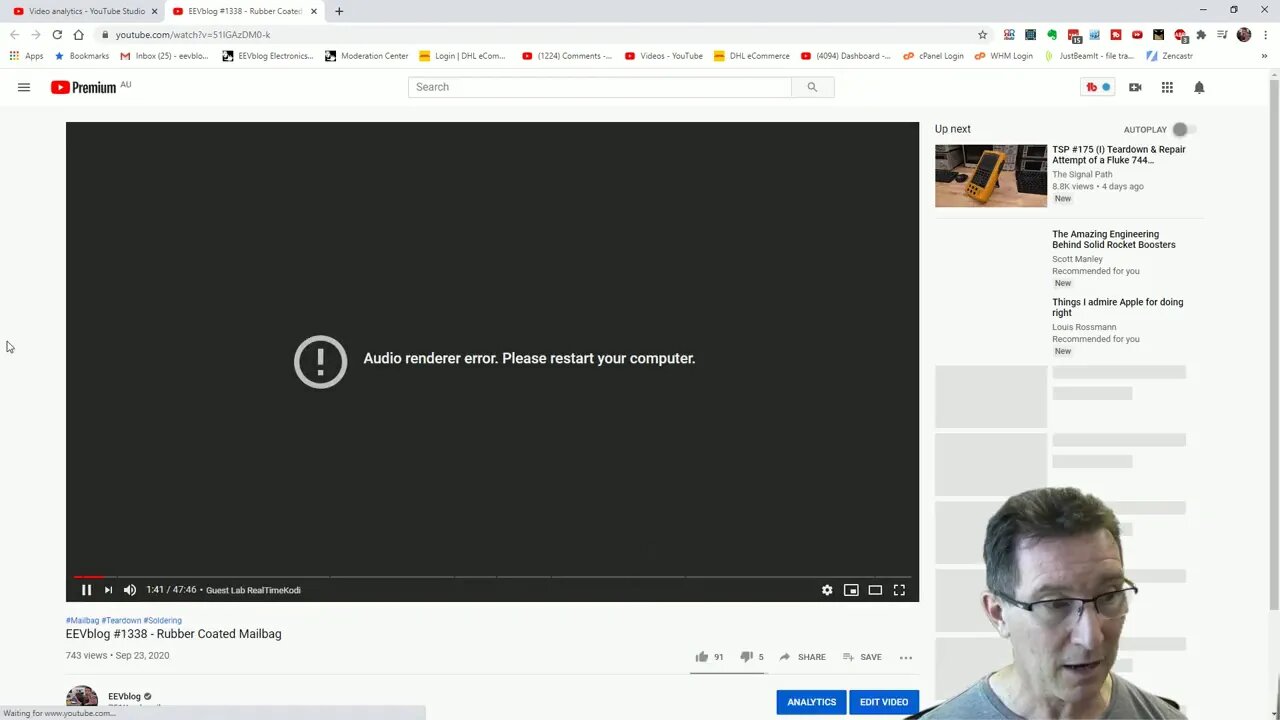Mute the video volume speaker icon
Image resolution: width=1280 pixels, height=720 pixels.
coord(130,590)
